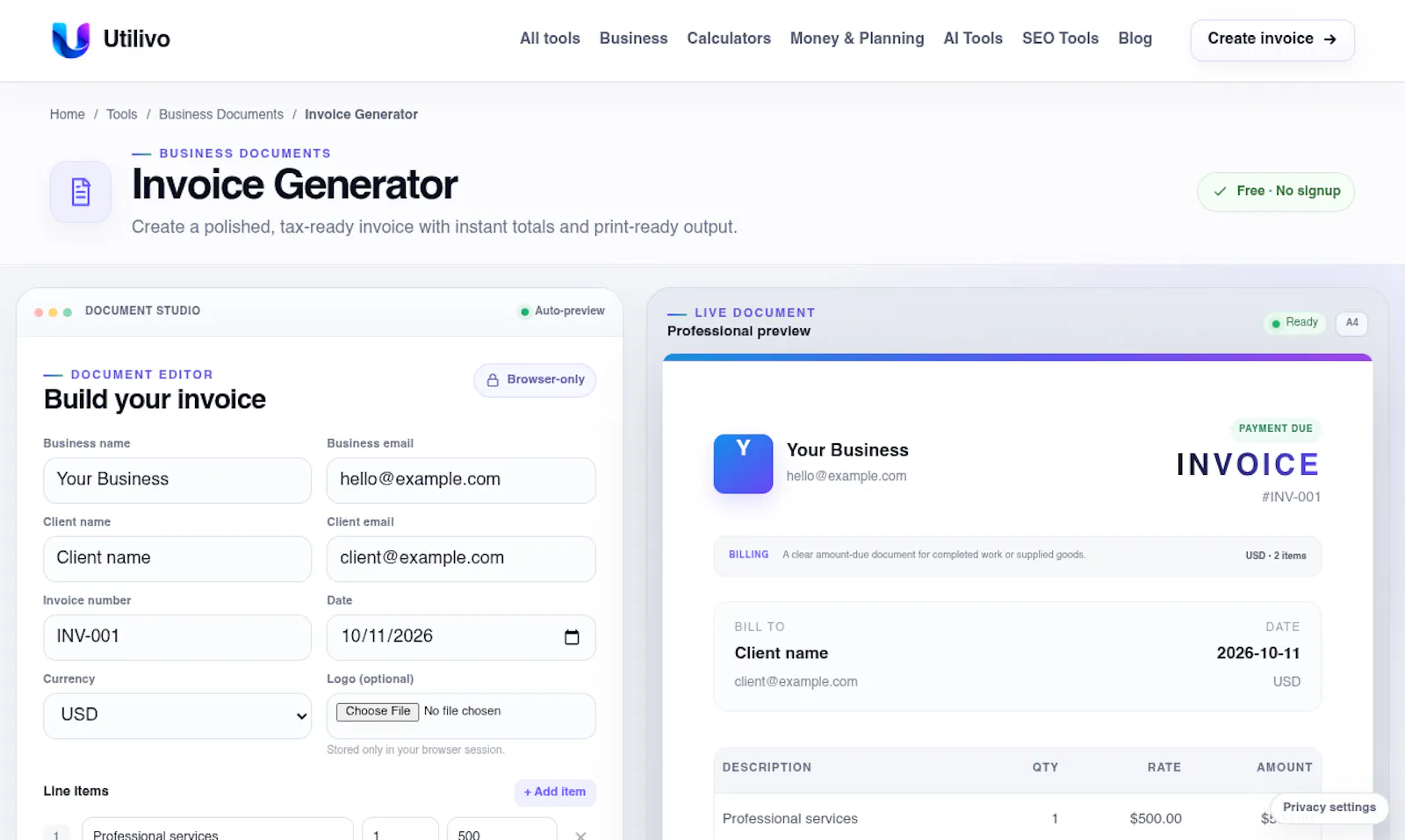Open All tools menu

(x=550, y=39)
